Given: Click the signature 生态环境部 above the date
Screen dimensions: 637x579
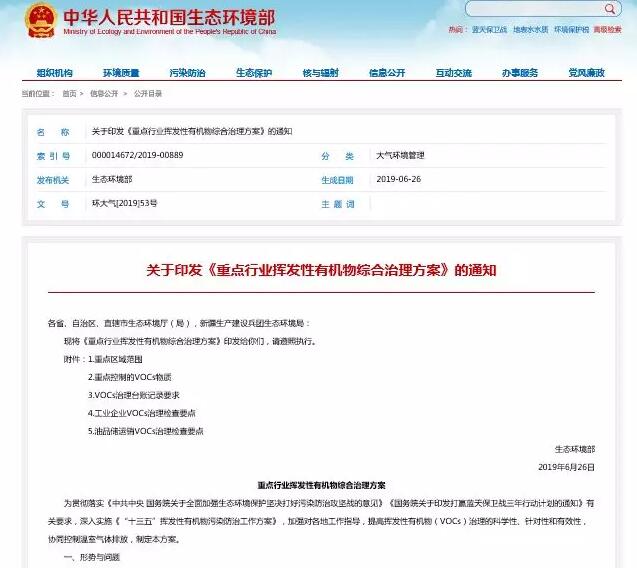Looking at the screenshot, I should tap(575, 449).
